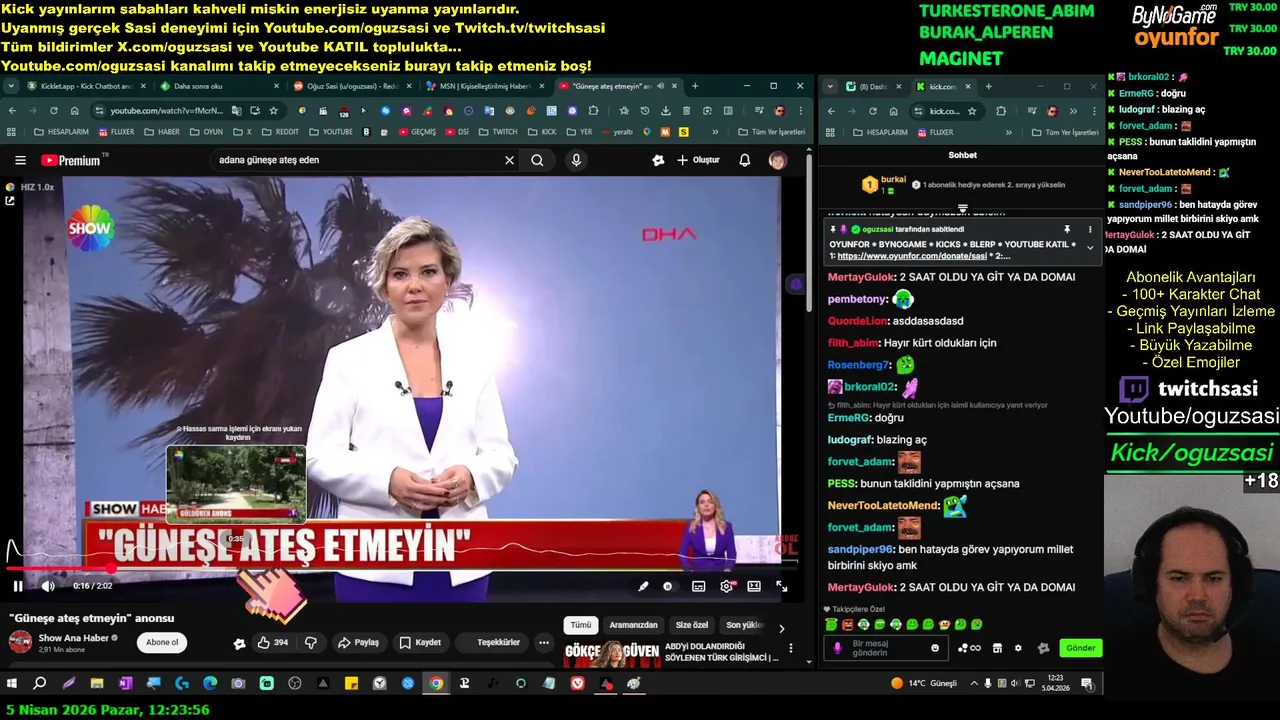The width and height of the screenshot is (1280, 720).
Task: Start voice search with the microphone
Action: click(x=576, y=160)
